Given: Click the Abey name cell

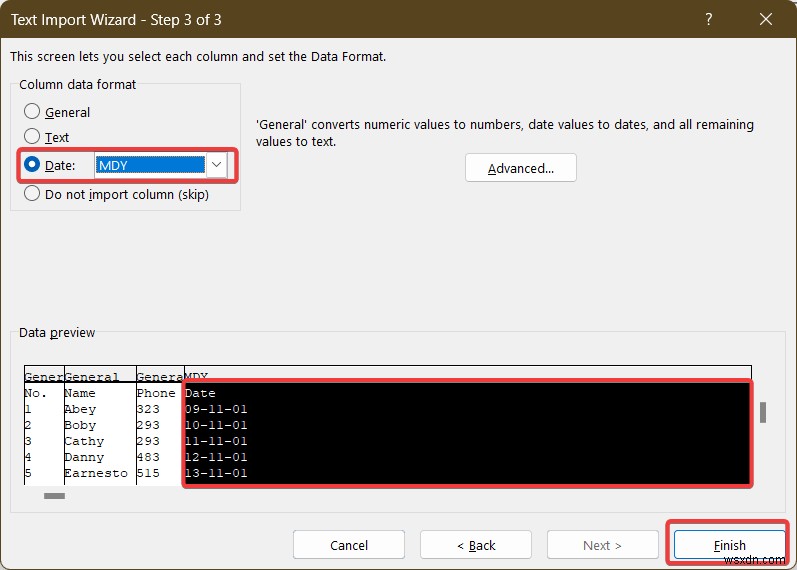Looking at the screenshot, I should coord(80,409).
